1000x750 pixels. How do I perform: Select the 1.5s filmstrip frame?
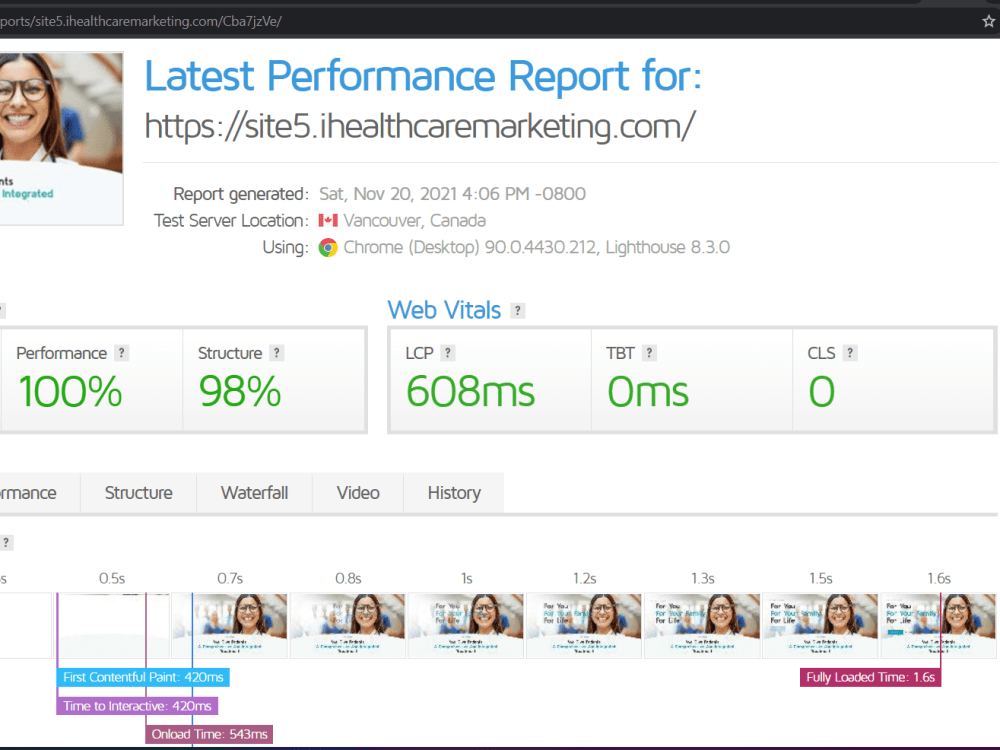820,626
